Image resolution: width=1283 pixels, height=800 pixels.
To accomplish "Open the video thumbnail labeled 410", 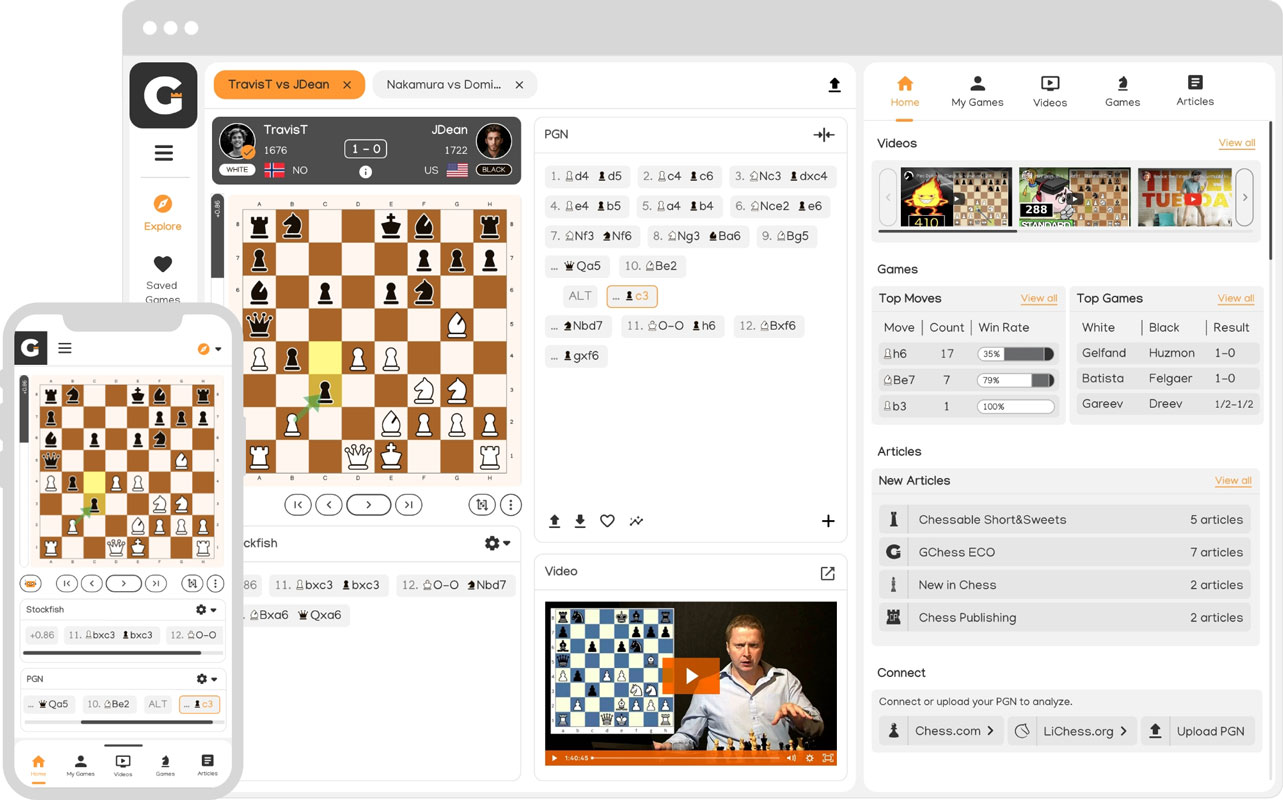I will tap(956, 197).
